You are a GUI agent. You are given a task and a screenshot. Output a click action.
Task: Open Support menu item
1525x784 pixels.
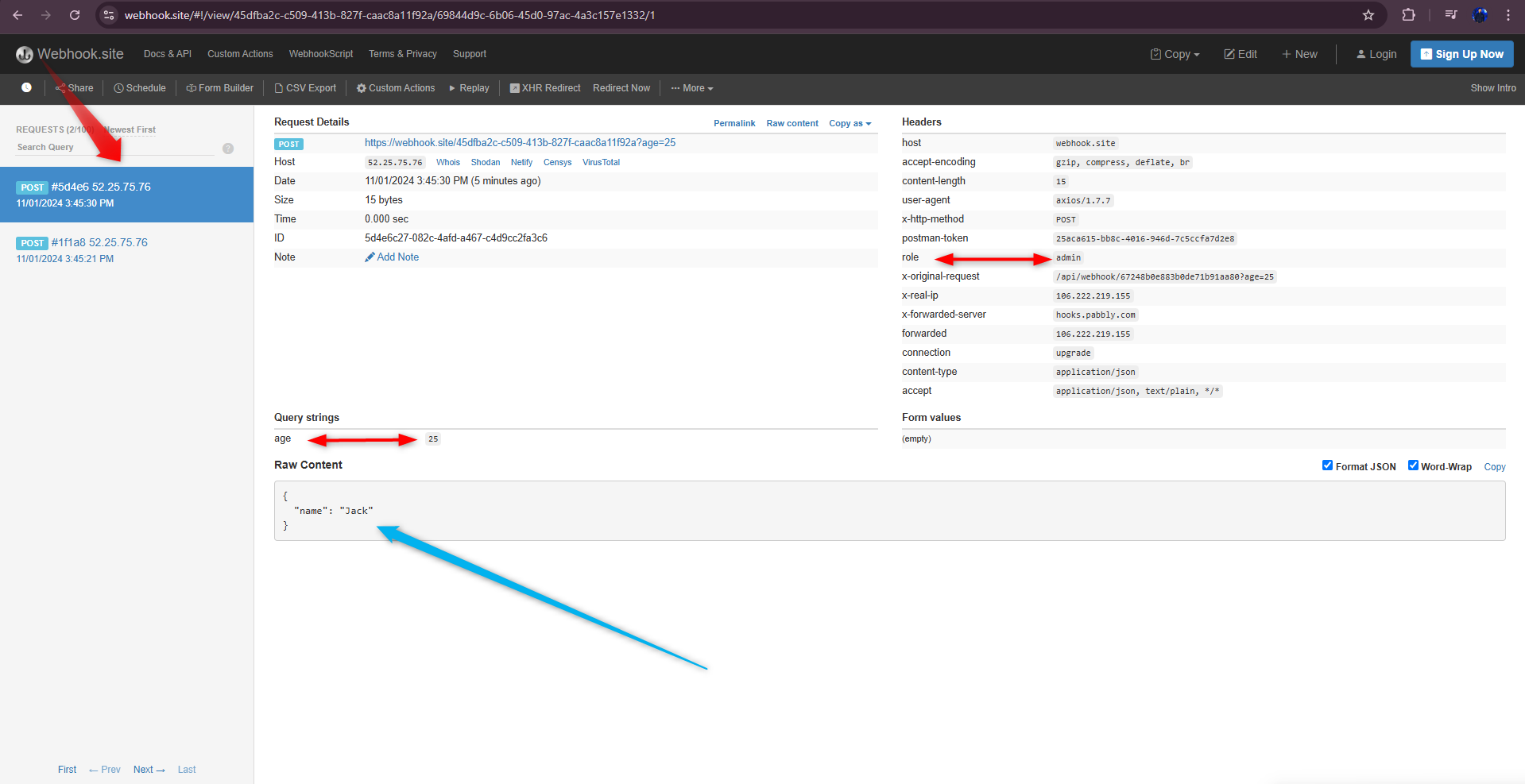click(470, 54)
